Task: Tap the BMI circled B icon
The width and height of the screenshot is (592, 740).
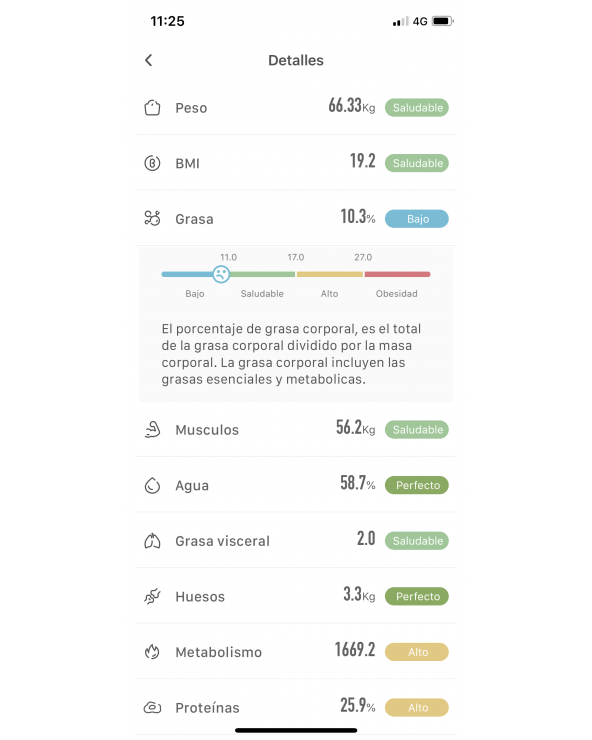Action: coord(152,163)
